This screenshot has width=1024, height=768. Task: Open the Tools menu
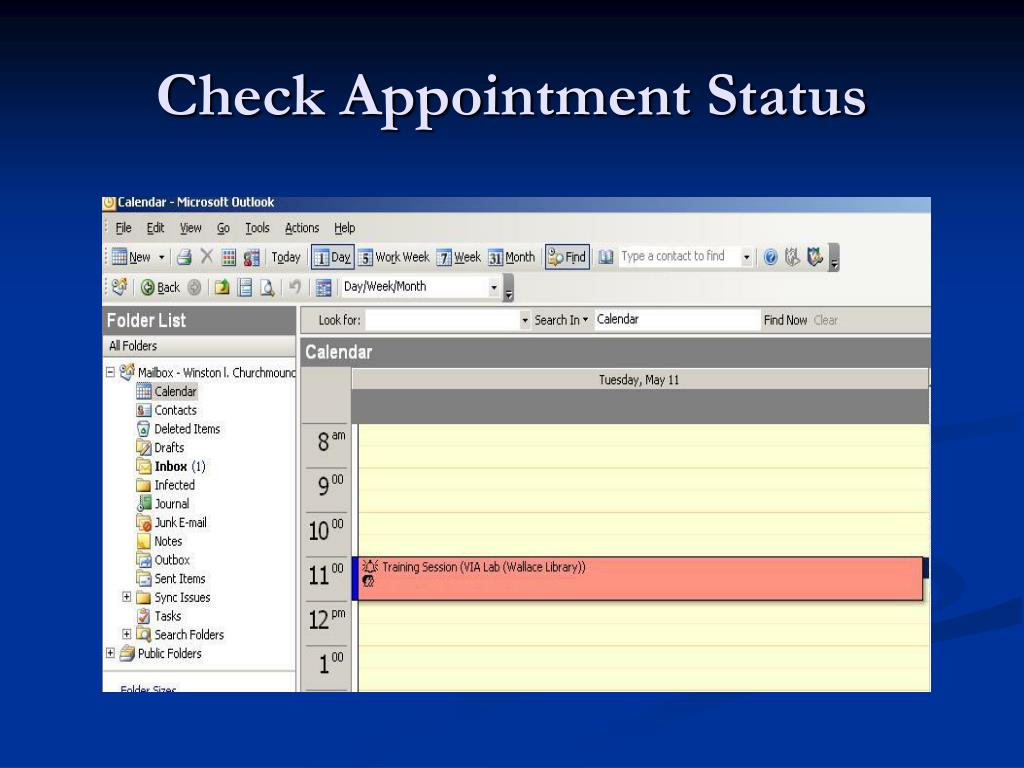coord(257,228)
